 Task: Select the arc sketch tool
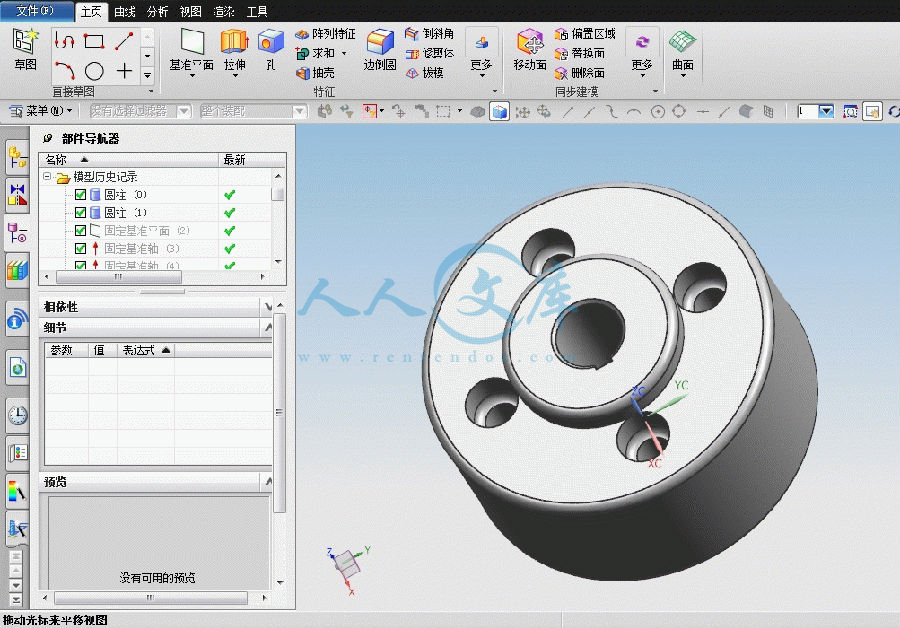(x=64, y=71)
